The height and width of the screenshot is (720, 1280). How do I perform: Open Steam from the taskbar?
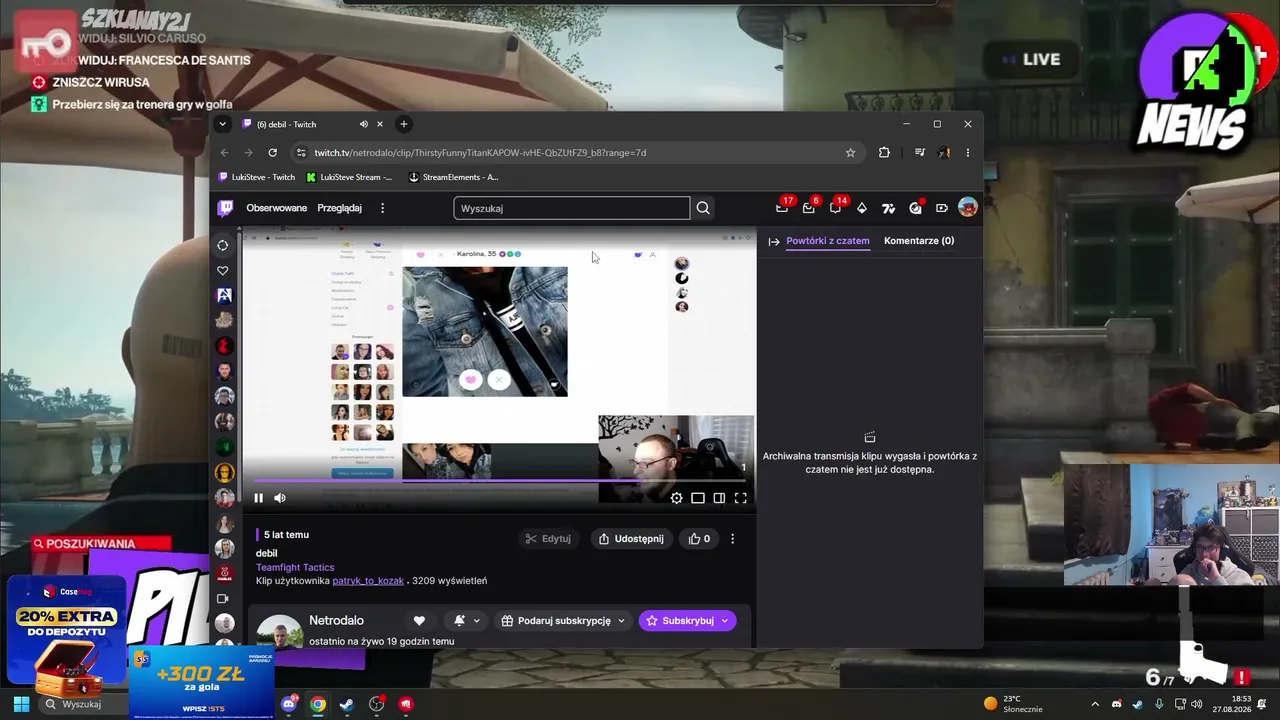[x=346, y=704]
